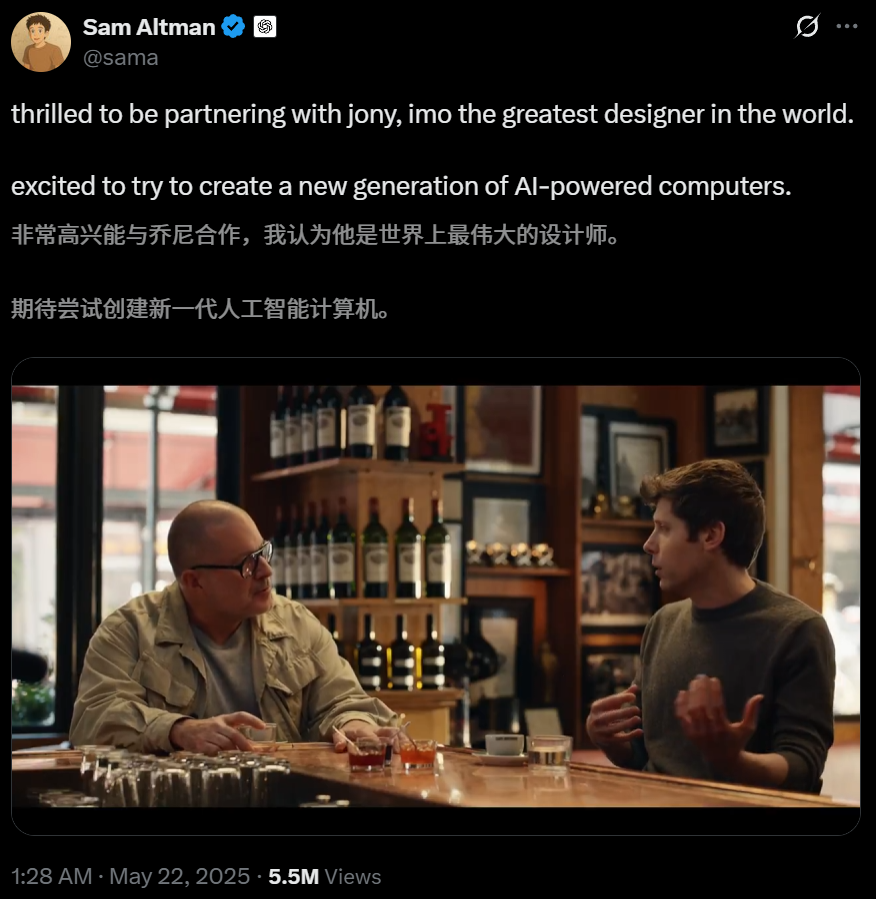Click the 'excited to try to create' line
876x899 pixels.
[401, 186]
